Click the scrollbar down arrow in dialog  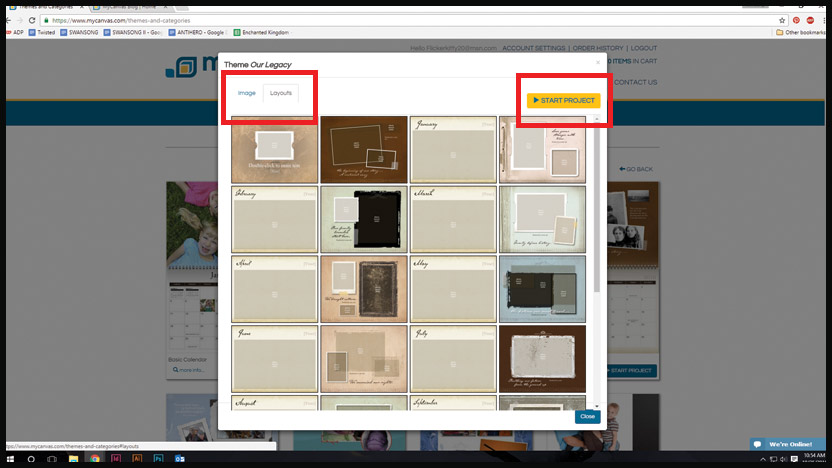click(x=596, y=406)
